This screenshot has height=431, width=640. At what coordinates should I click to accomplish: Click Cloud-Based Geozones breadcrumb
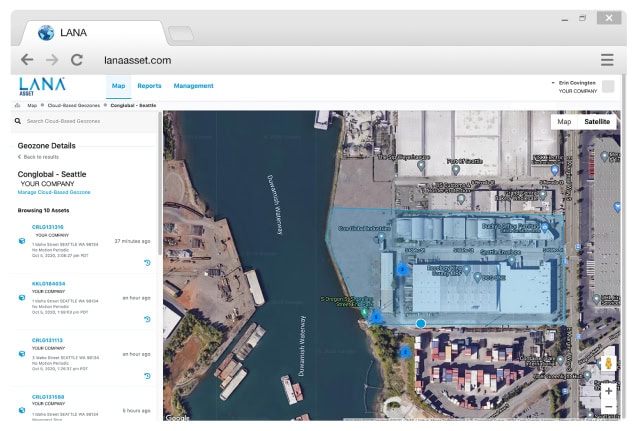coord(73,105)
